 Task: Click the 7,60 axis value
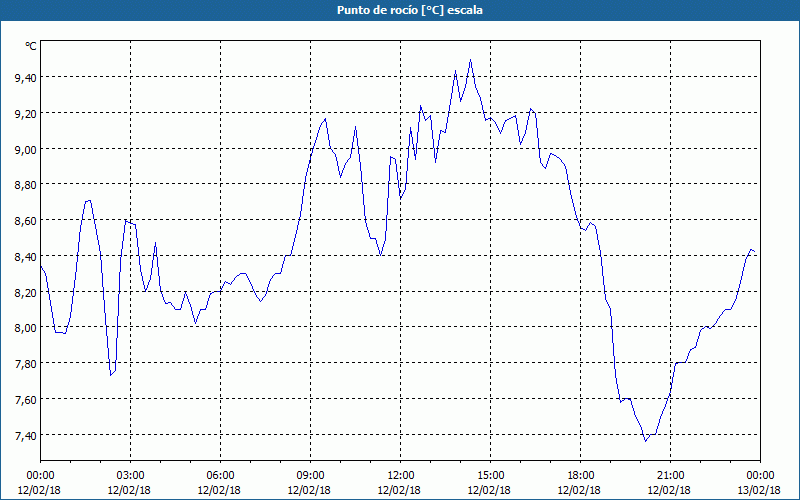[x=25, y=399]
